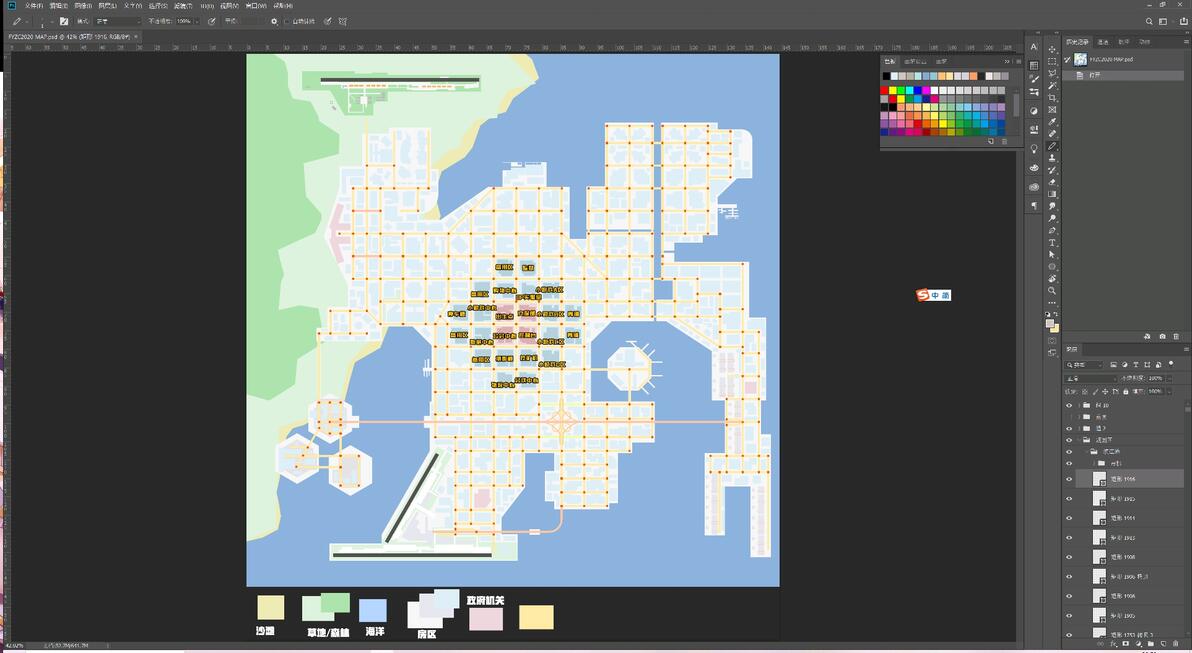Select the Eraser tool
Viewport: 1192px width, 653px height.
click(1052, 182)
